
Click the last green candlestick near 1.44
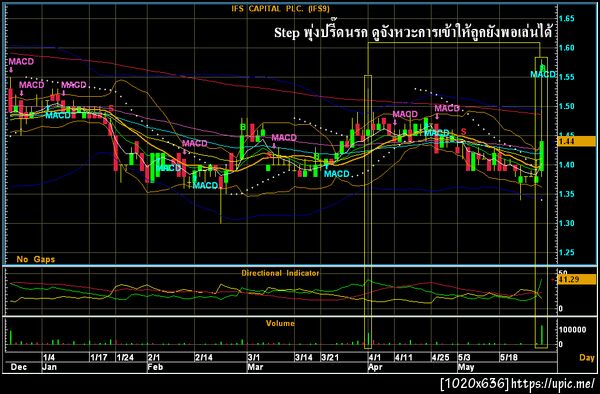point(542,156)
